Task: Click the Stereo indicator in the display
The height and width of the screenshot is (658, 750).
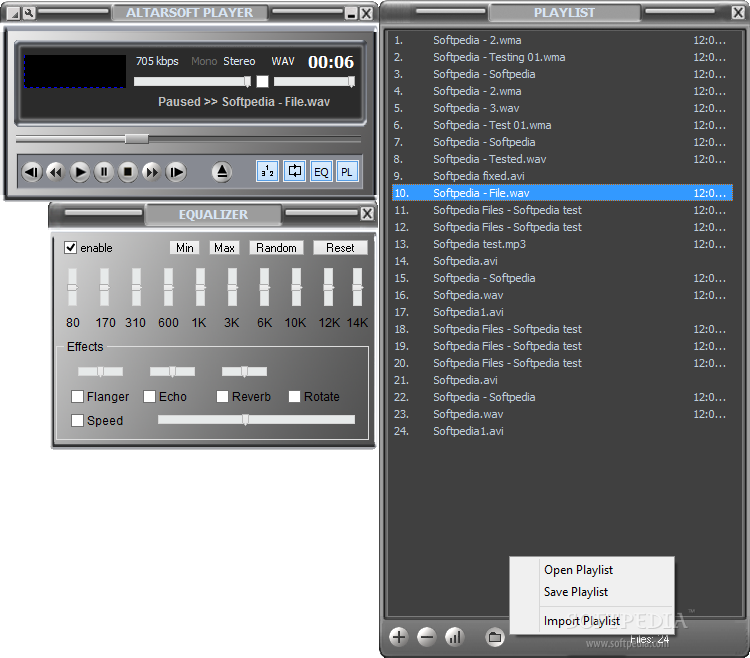Action: coord(239,61)
